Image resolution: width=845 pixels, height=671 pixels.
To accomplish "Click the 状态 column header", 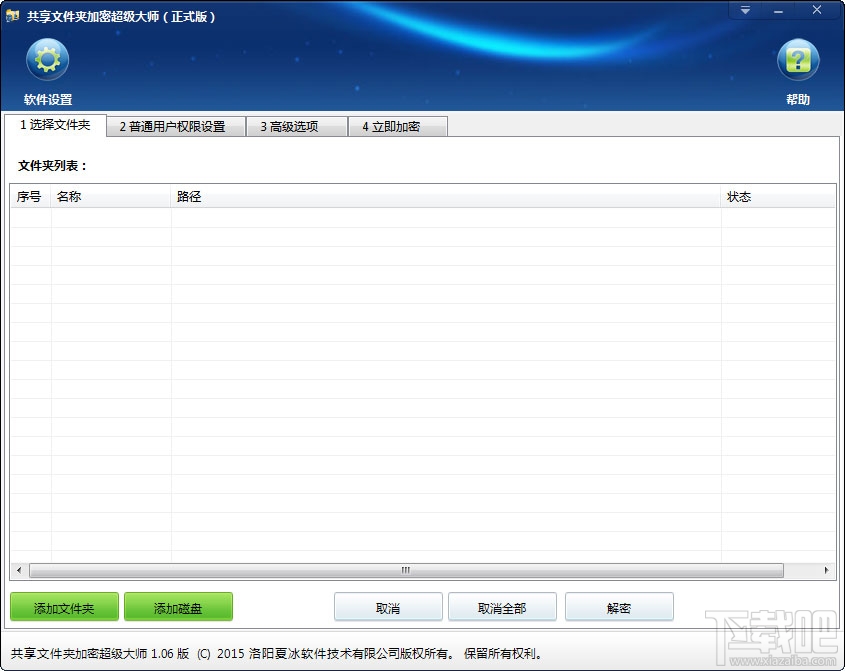I will 740,197.
